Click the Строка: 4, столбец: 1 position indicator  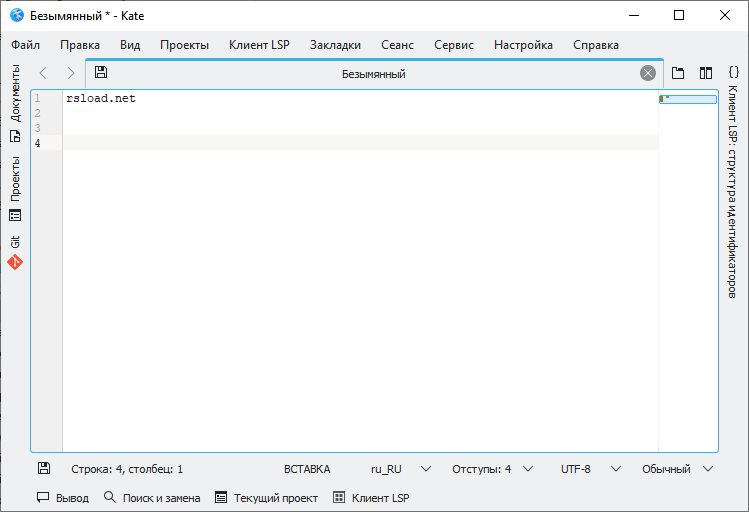(127, 469)
